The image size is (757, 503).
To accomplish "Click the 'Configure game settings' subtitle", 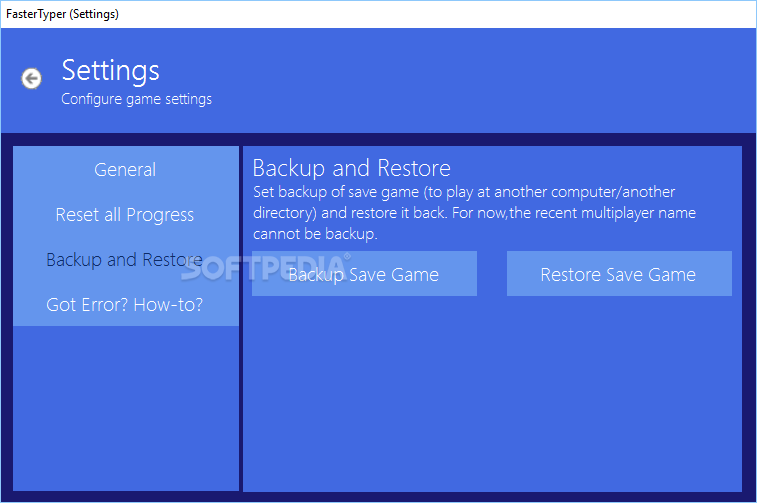I will [137, 99].
